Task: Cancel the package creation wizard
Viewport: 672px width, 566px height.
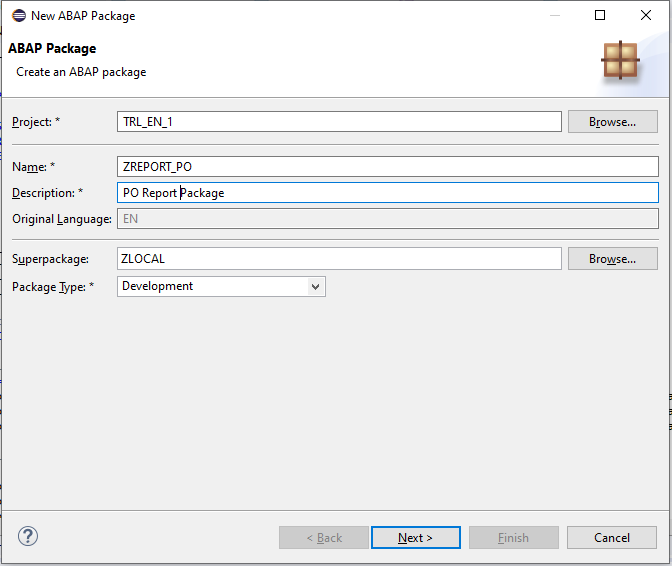Action: click(612, 537)
